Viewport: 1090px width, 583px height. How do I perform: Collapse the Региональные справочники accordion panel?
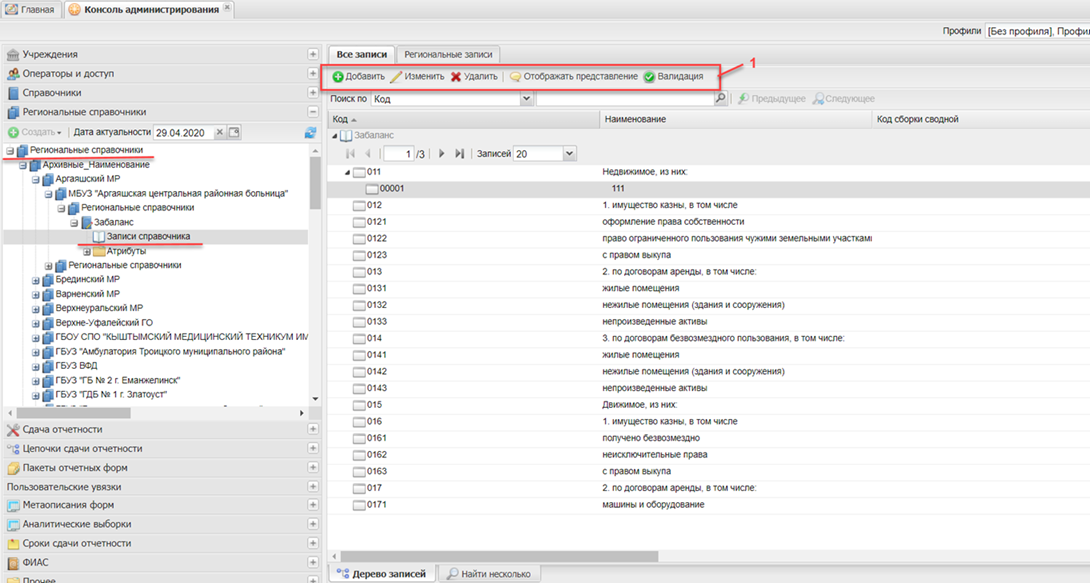[x=313, y=112]
